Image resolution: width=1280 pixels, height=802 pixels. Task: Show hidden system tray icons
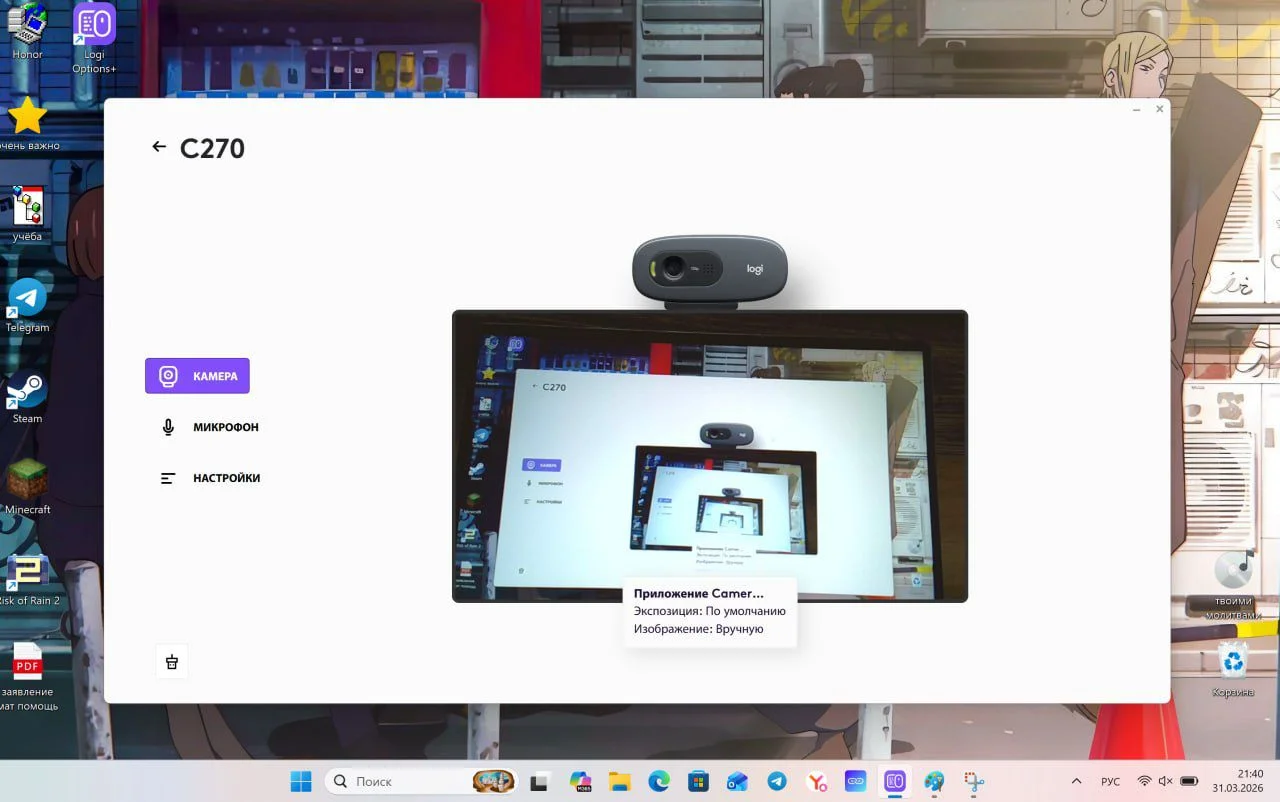[x=1076, y=781]
